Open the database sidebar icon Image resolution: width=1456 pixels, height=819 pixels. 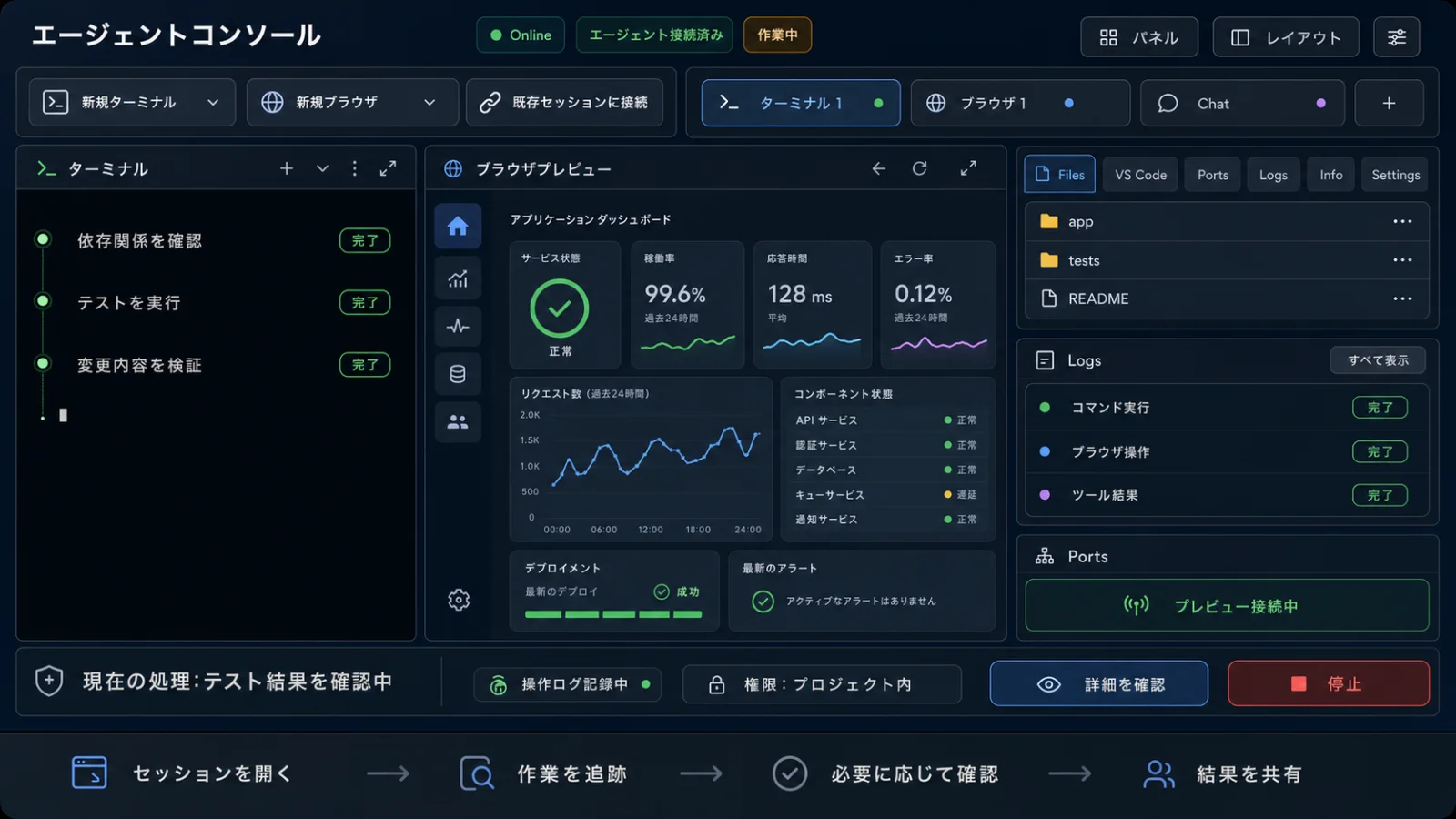(x=458, y=374)
